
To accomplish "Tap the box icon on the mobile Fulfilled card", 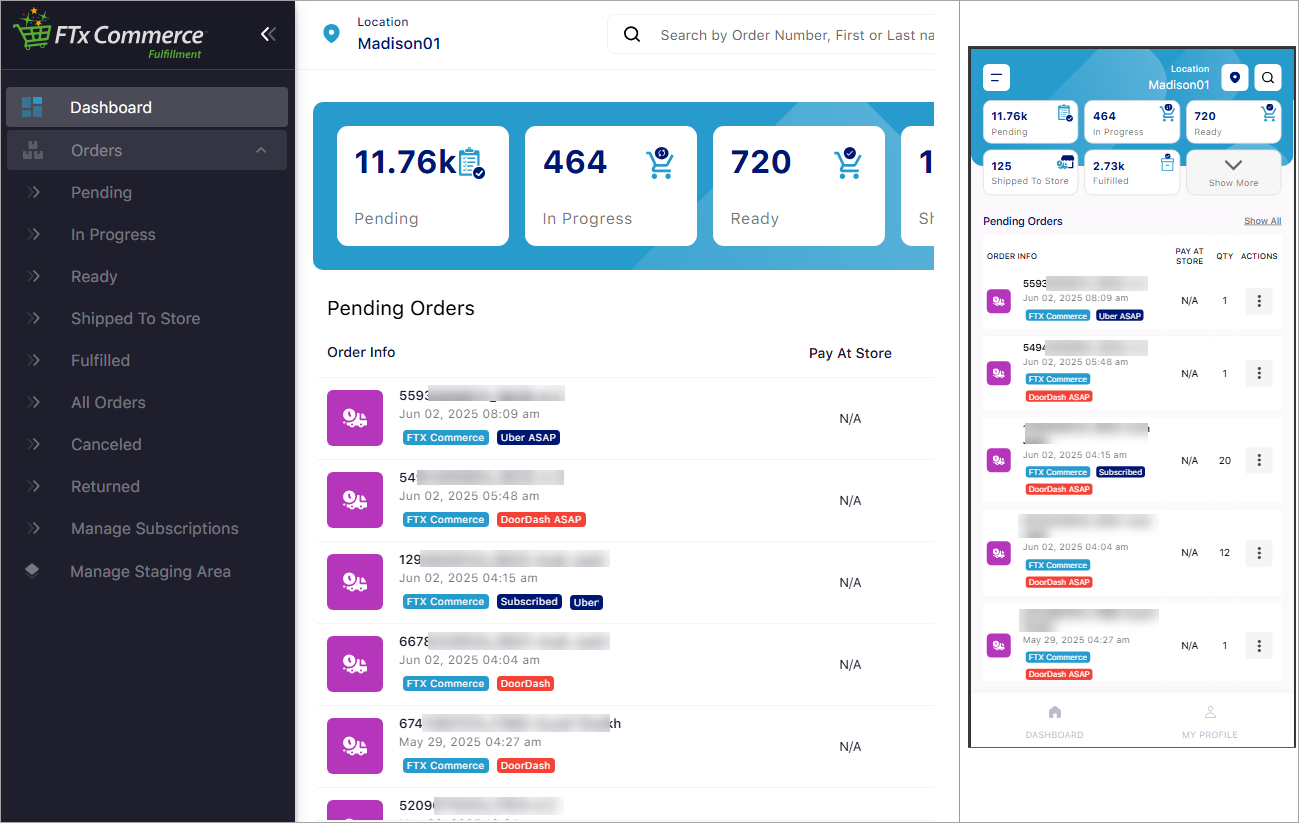I will click(1166, 163).
